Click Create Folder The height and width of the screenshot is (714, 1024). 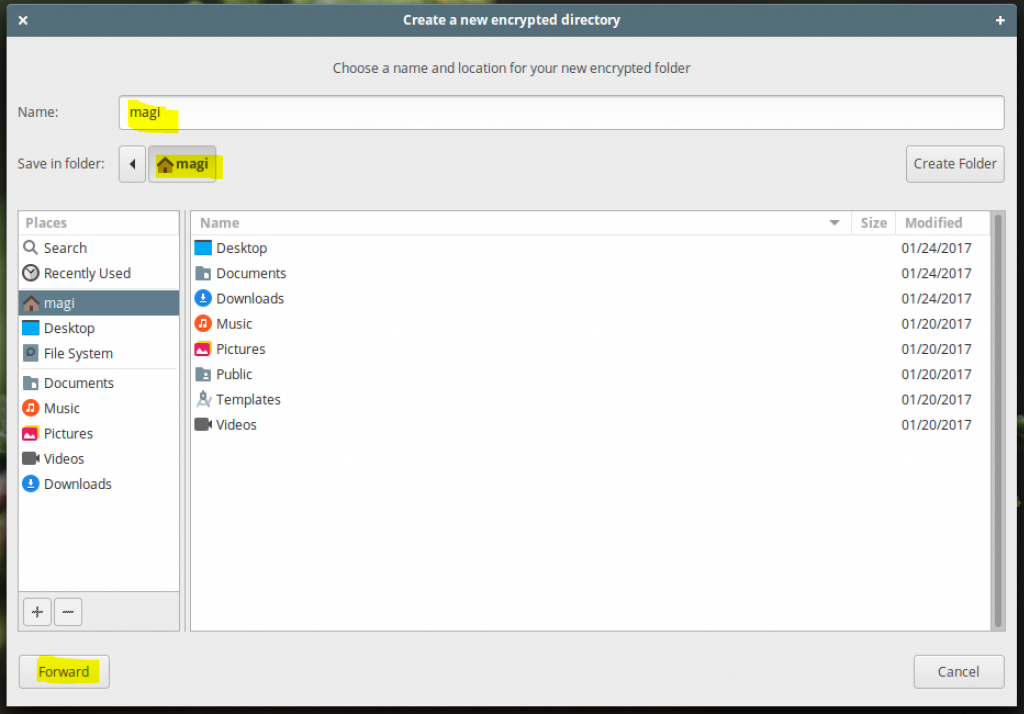(954, 163)
